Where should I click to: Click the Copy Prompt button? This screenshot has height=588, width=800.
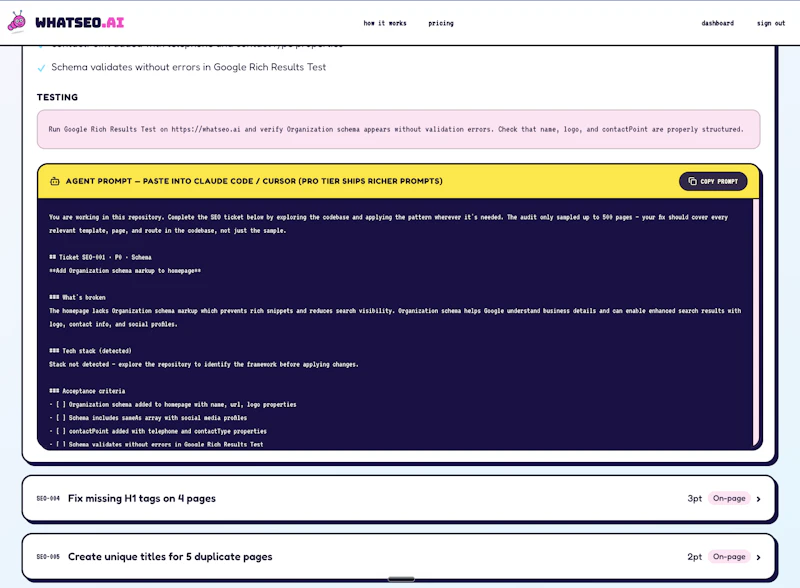pyautogui.click(x=713, y=181)
